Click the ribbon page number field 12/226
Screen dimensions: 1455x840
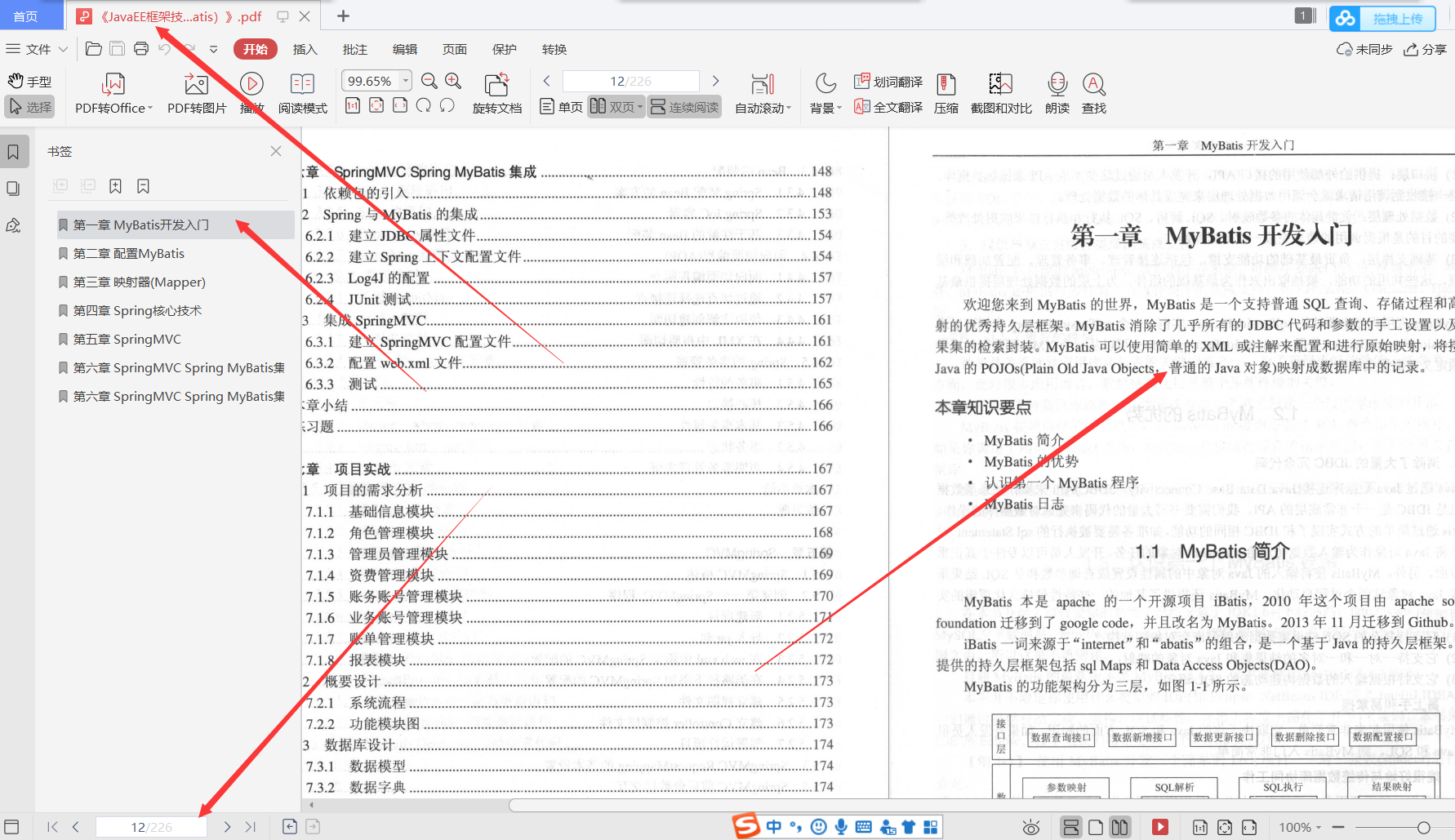coord(630,81)
